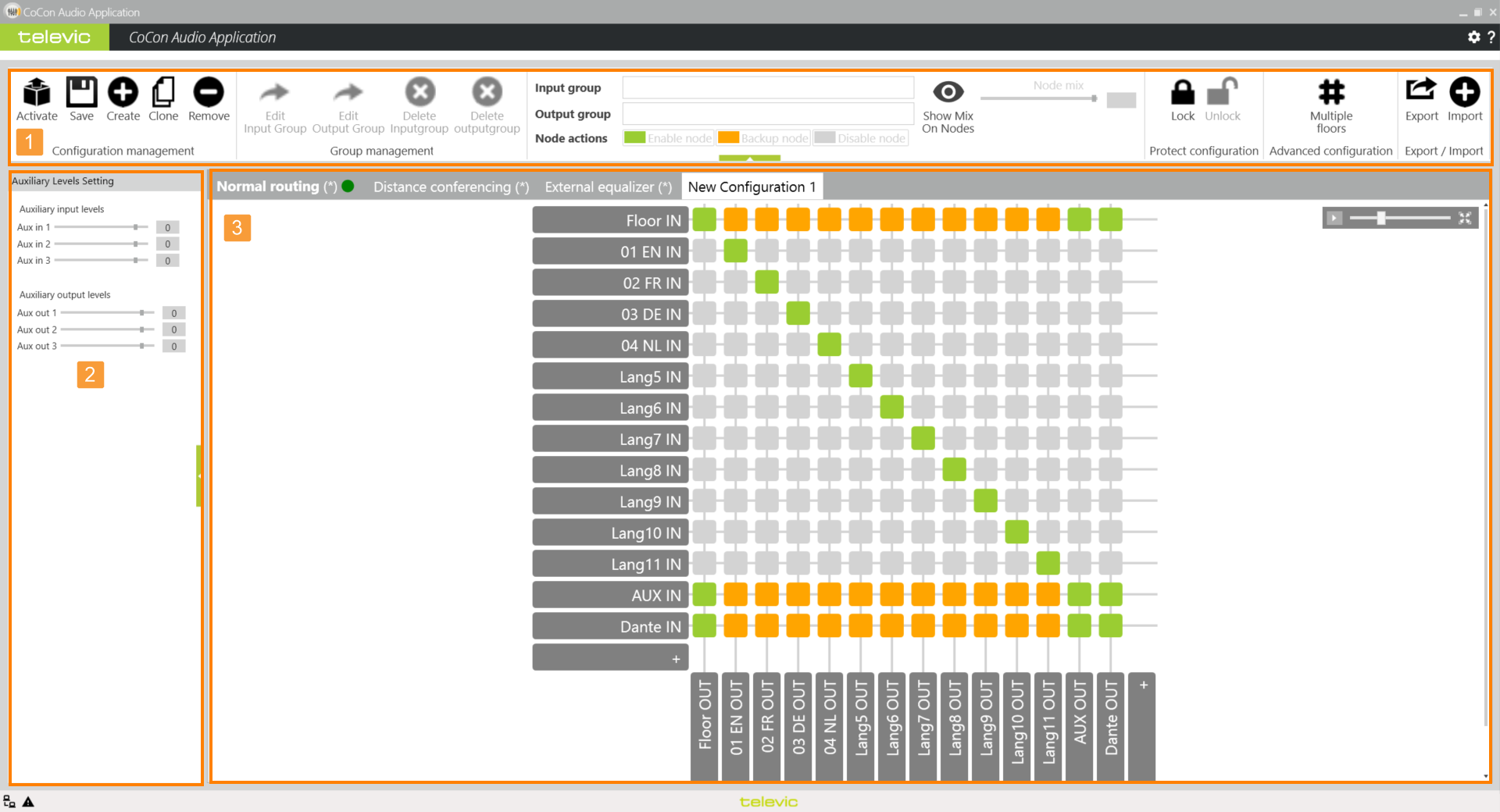This screenshot has height=812, width=1500.
Task: Click the Input group text field
Action: (767, 87)
